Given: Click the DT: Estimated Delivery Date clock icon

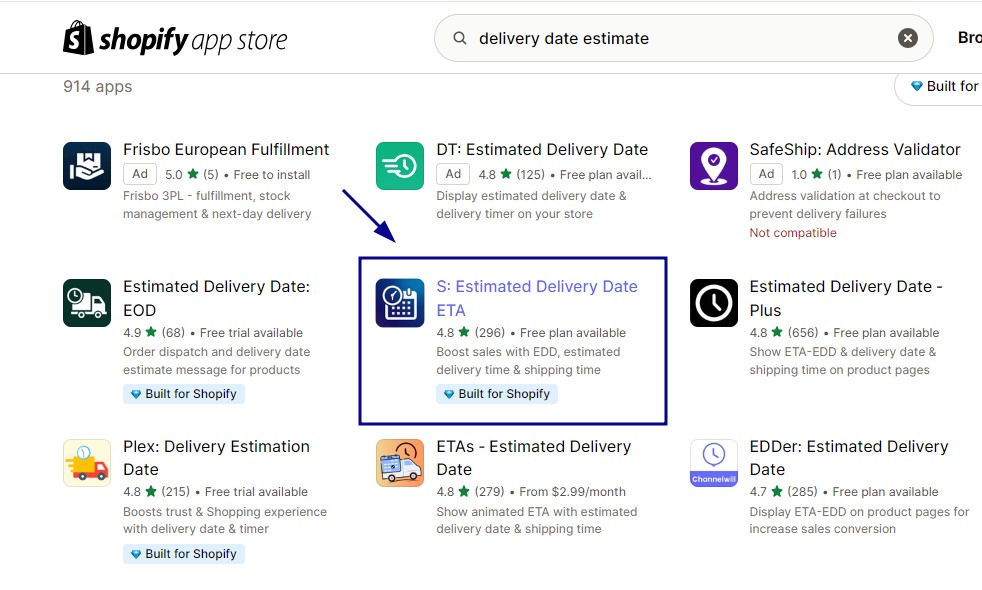Looking at the screenshot, I should [x=400, y=166].
